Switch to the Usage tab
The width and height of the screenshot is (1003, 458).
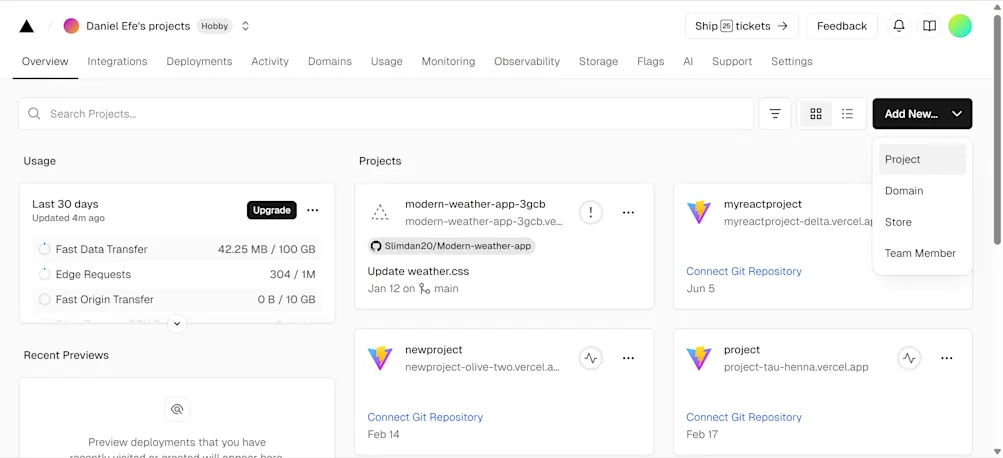click(x=386, y=61)
